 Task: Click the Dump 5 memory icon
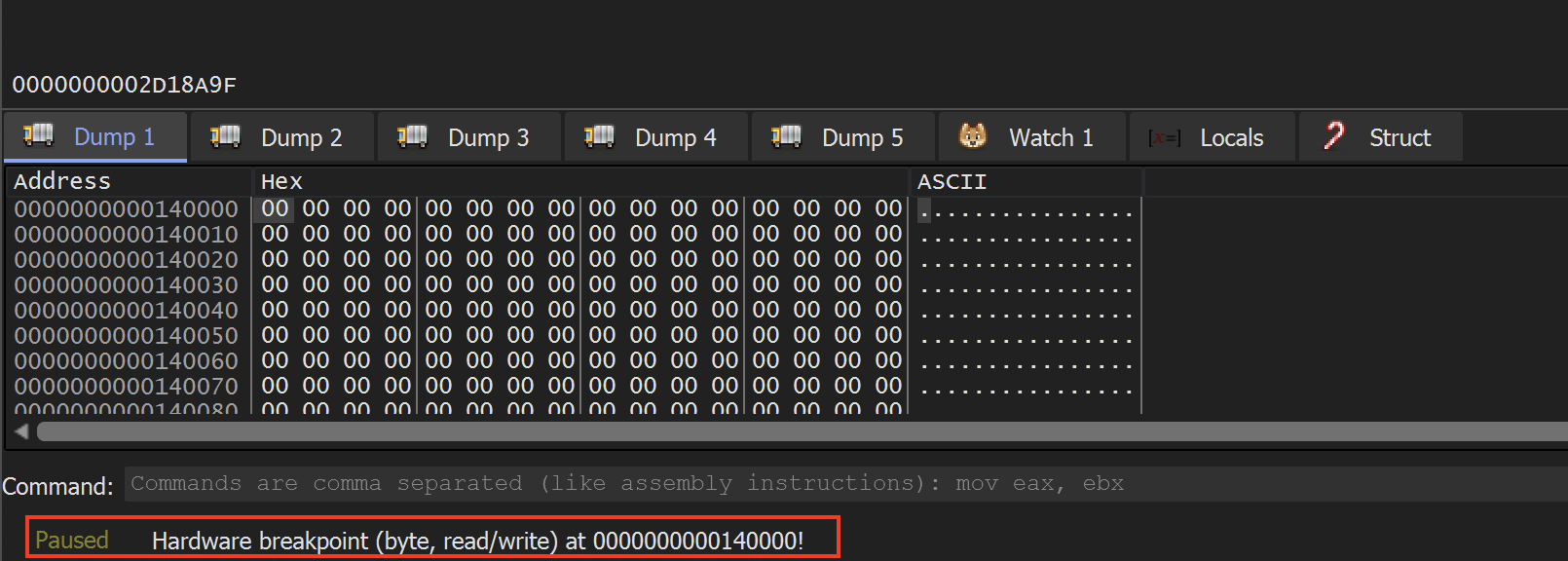pos(787,135)
